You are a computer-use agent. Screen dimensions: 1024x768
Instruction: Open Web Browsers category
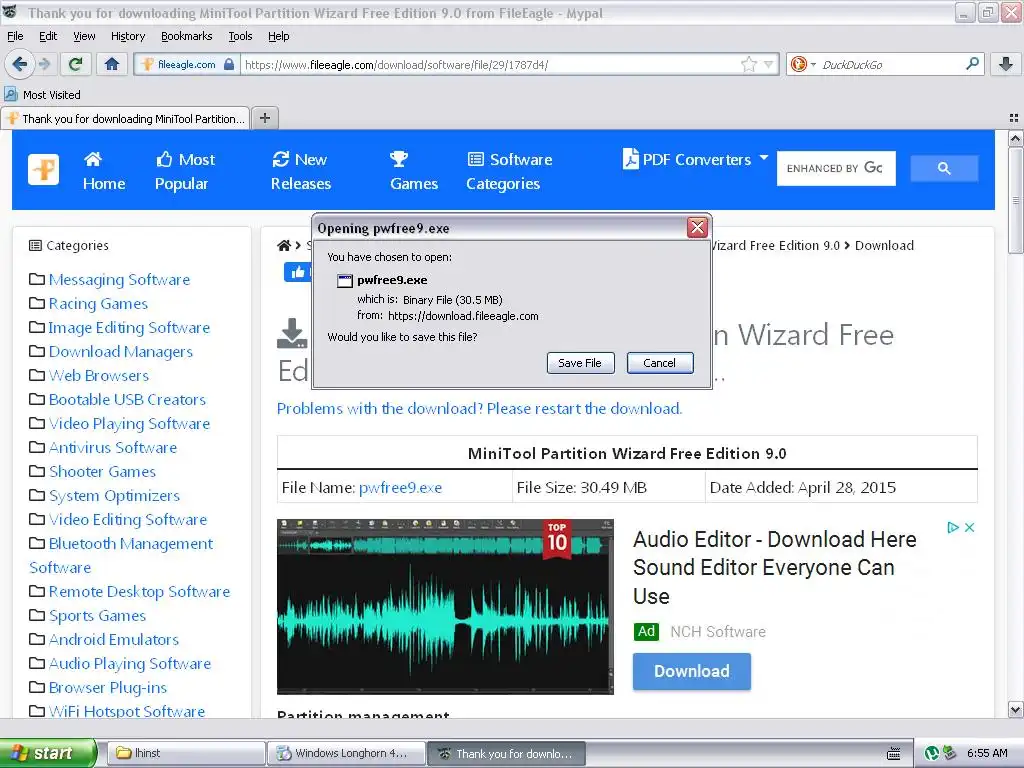[x=99, y=376]
